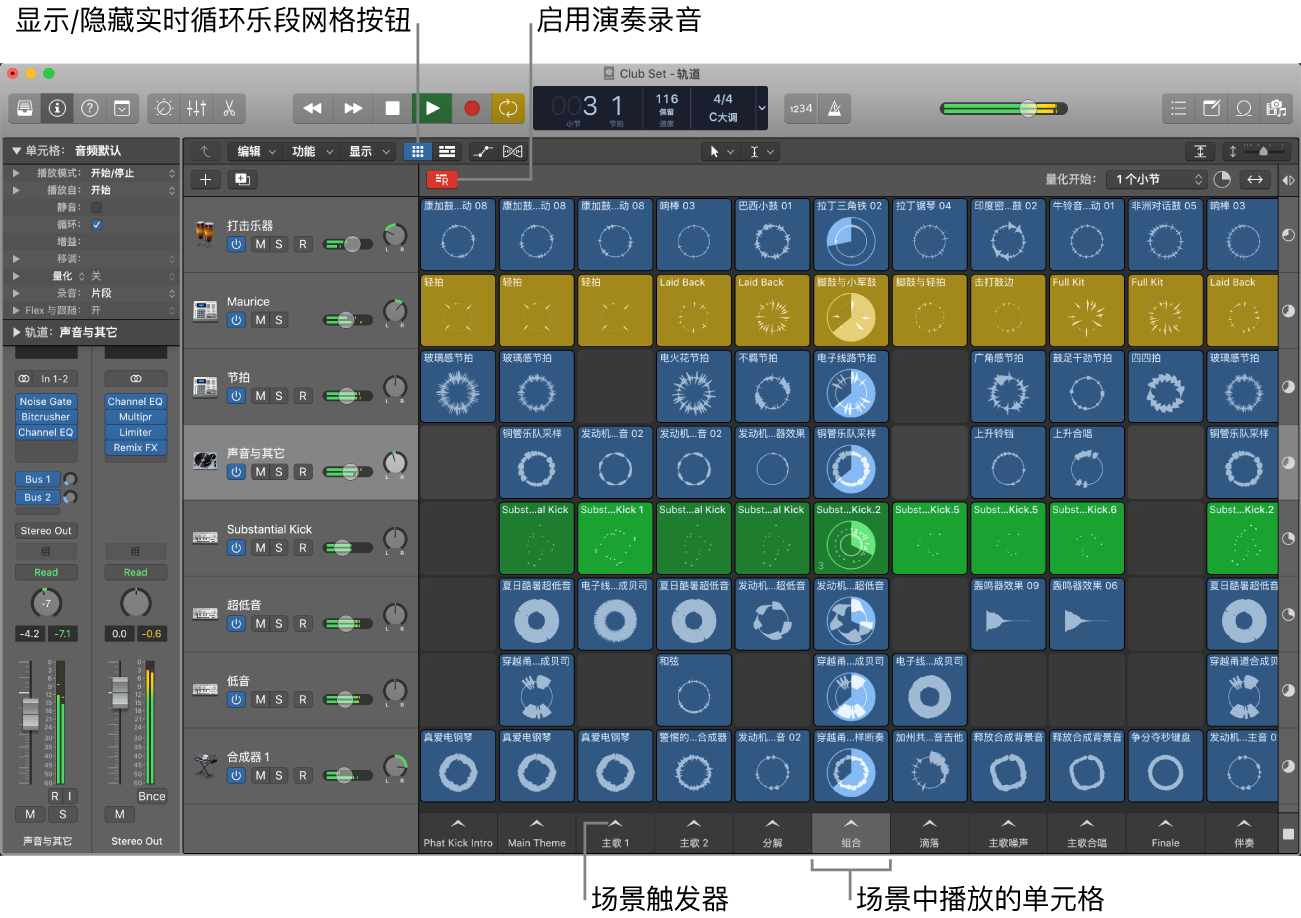Toggle the metronome click button
1301x918 pixels.
tap(834, 108)
